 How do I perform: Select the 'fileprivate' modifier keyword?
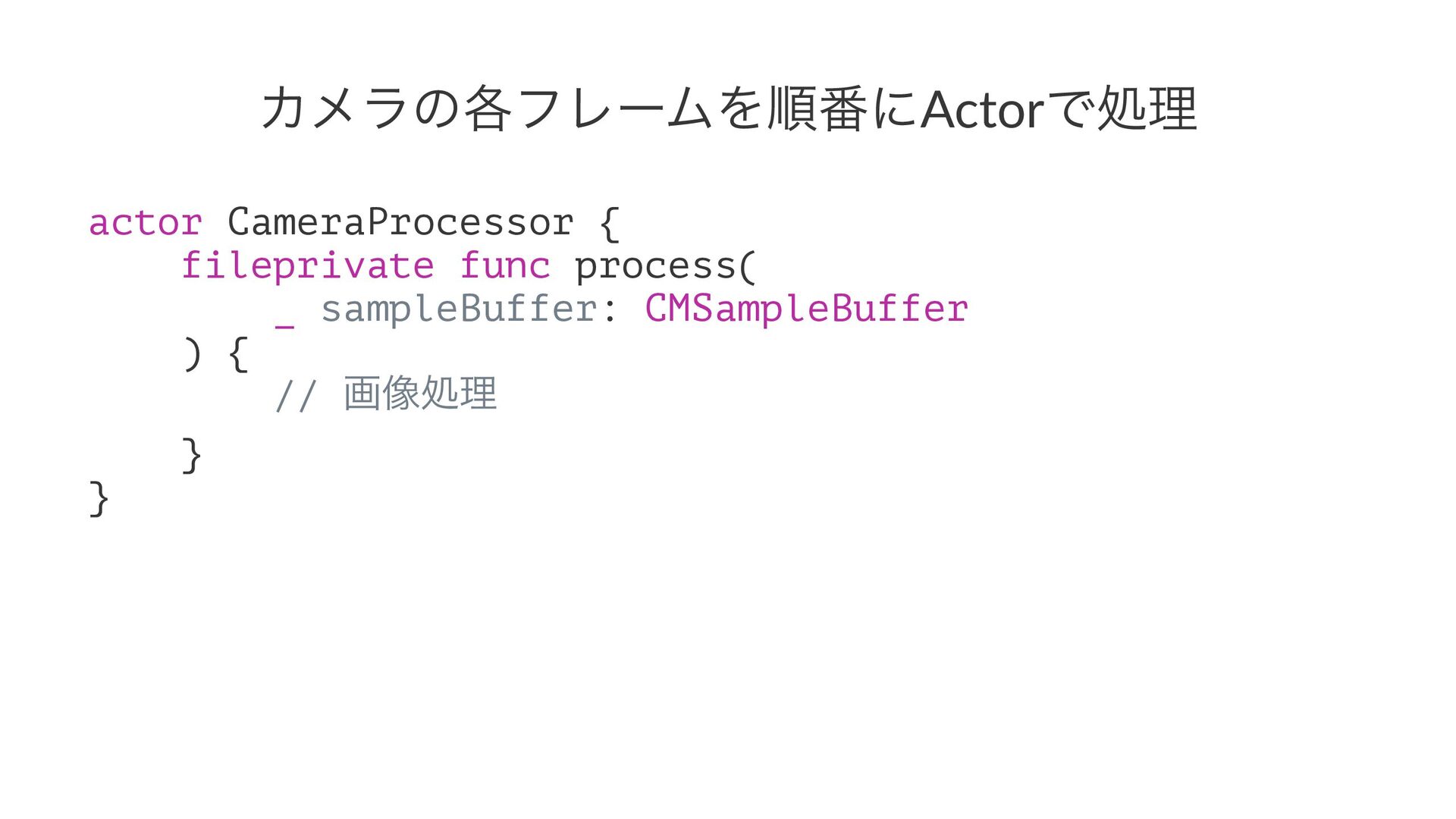307,265
